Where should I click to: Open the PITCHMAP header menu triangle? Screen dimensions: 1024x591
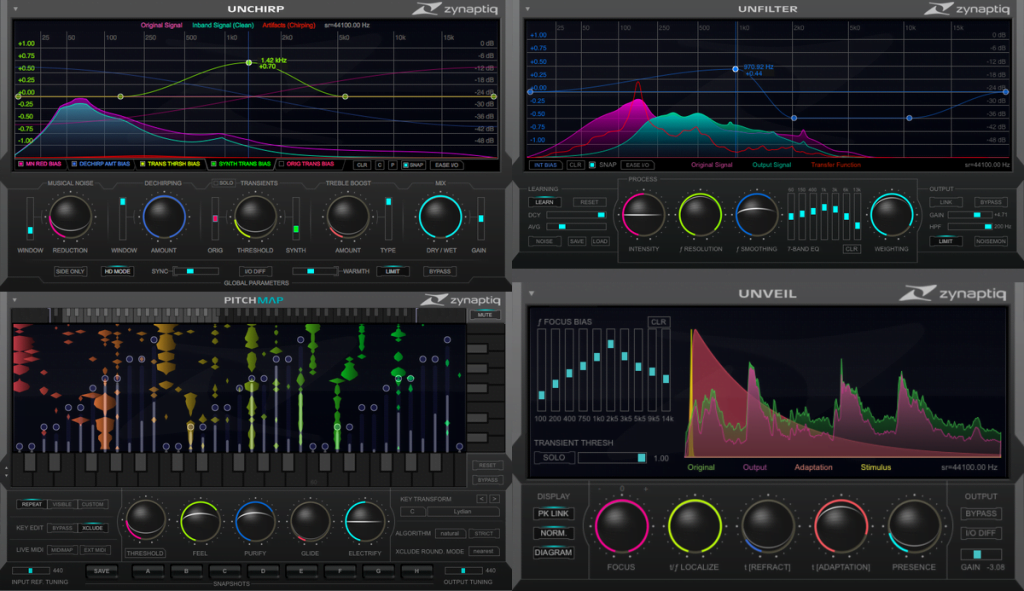(x=14, y=300)
